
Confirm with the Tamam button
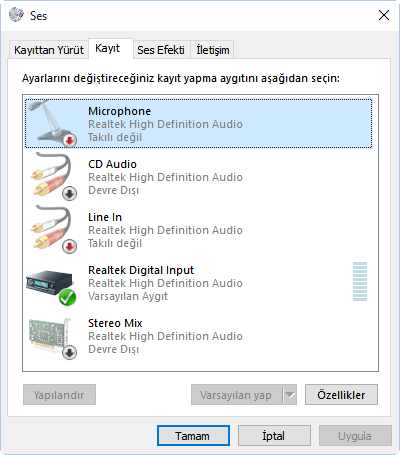(193, 436)
